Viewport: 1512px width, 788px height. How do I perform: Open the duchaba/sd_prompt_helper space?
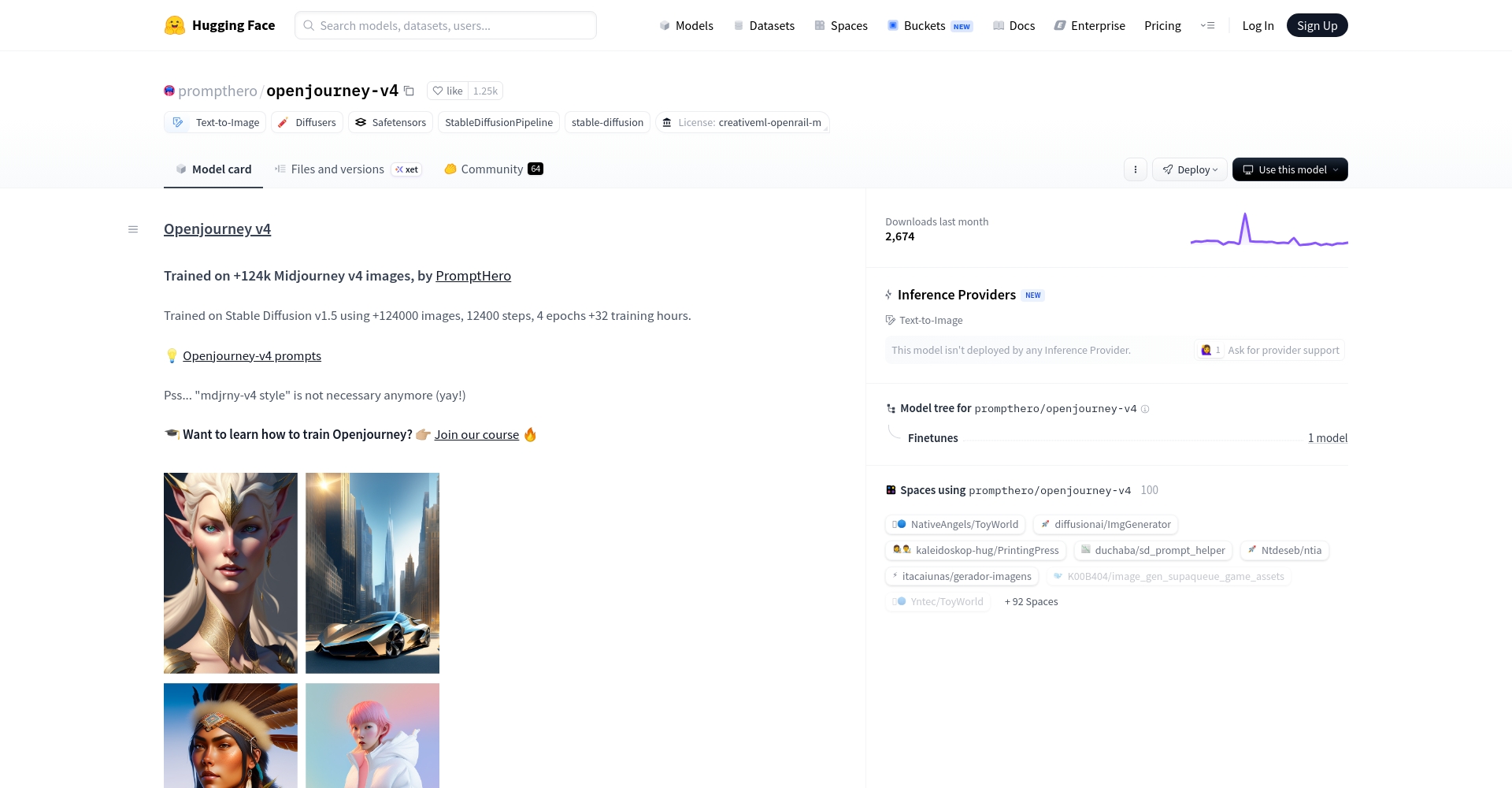pos(1153,550)
